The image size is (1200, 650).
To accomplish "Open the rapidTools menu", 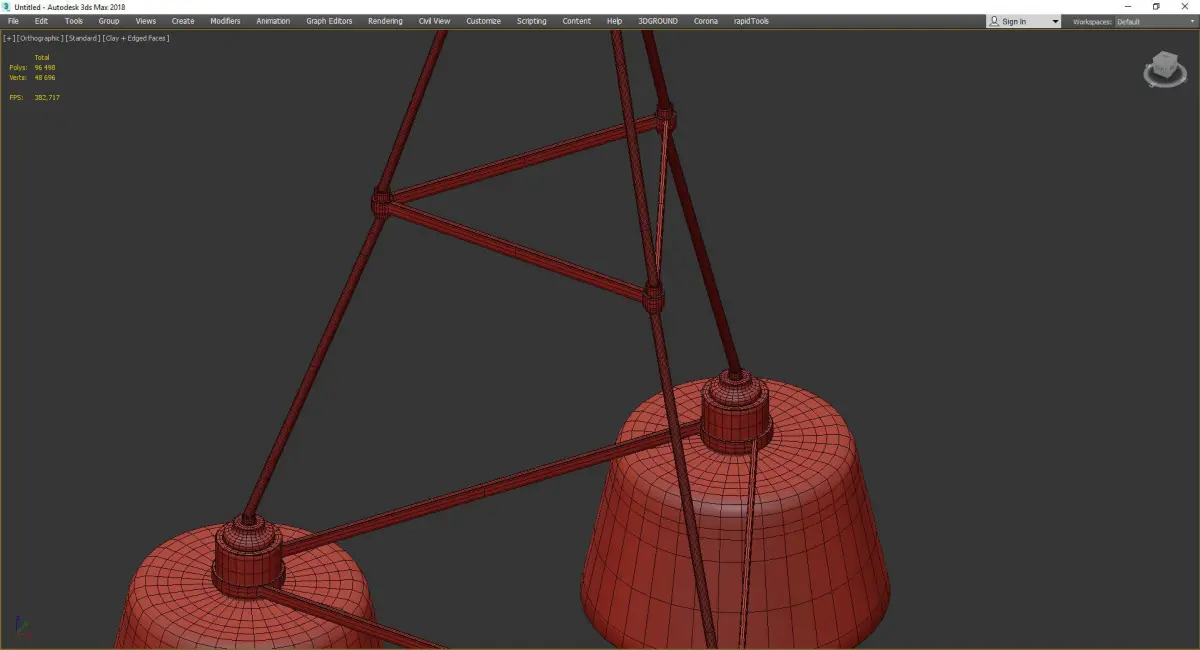I will [x=750, y=21].
